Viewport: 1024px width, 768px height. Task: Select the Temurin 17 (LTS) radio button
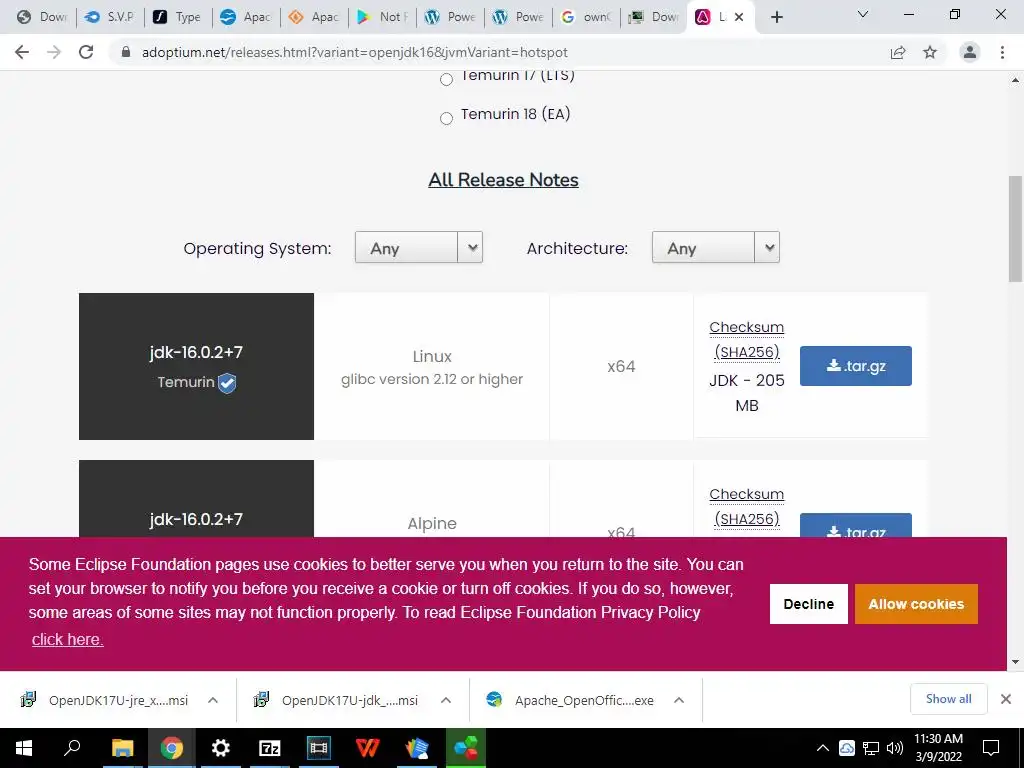point(446,80)
